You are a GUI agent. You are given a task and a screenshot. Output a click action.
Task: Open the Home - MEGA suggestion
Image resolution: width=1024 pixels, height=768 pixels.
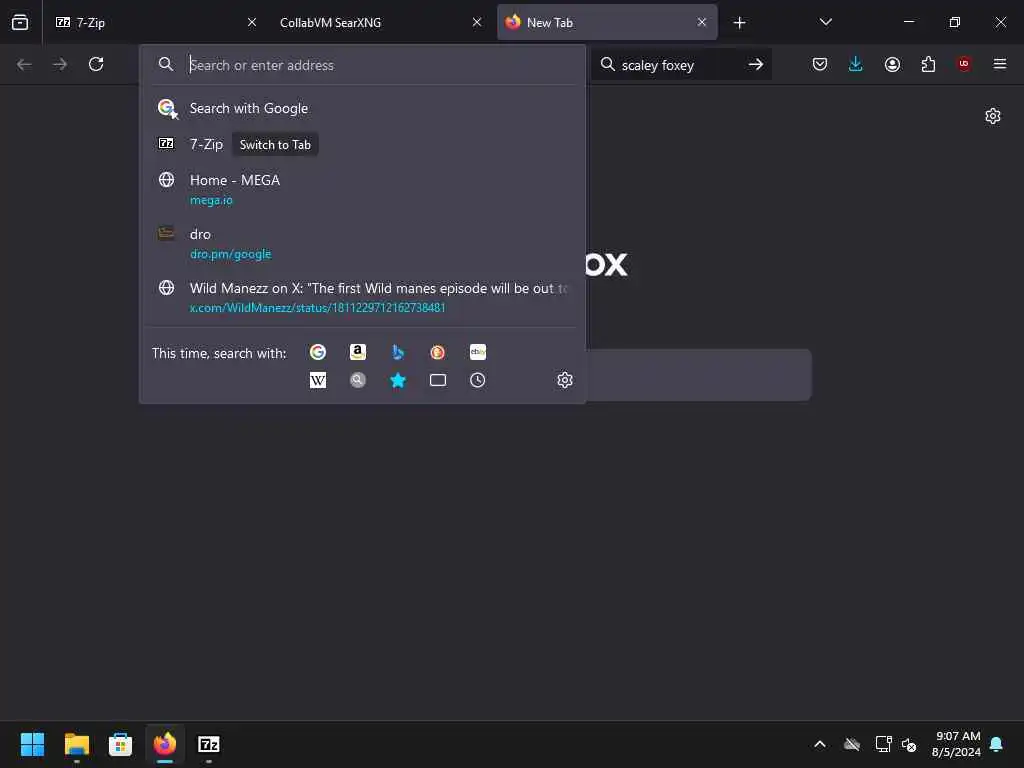[362, 189]
